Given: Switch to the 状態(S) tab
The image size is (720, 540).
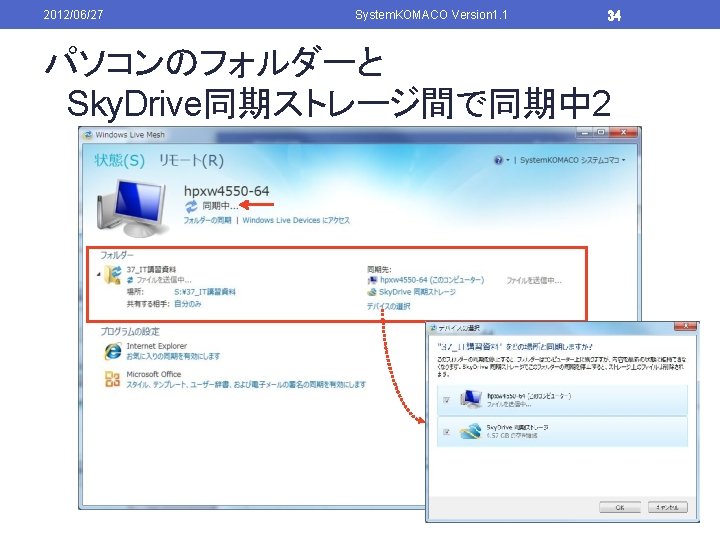Looking at the screenshot, I should (x=119, y=160).
